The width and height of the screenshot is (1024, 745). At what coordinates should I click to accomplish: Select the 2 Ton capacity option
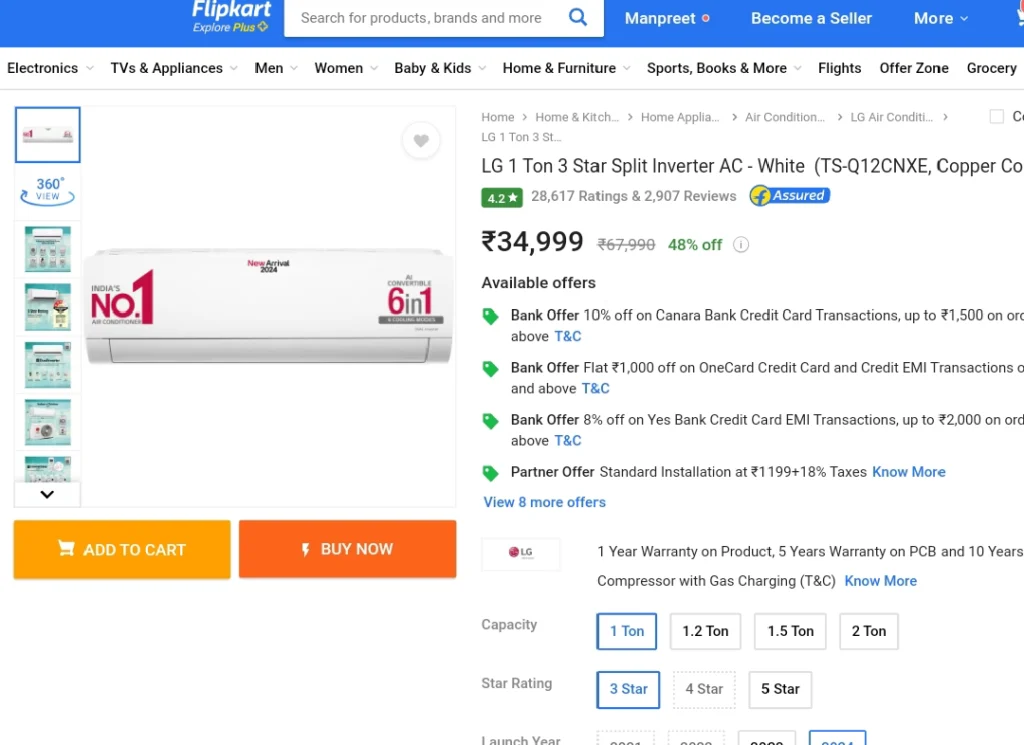(x=869, y=631)
